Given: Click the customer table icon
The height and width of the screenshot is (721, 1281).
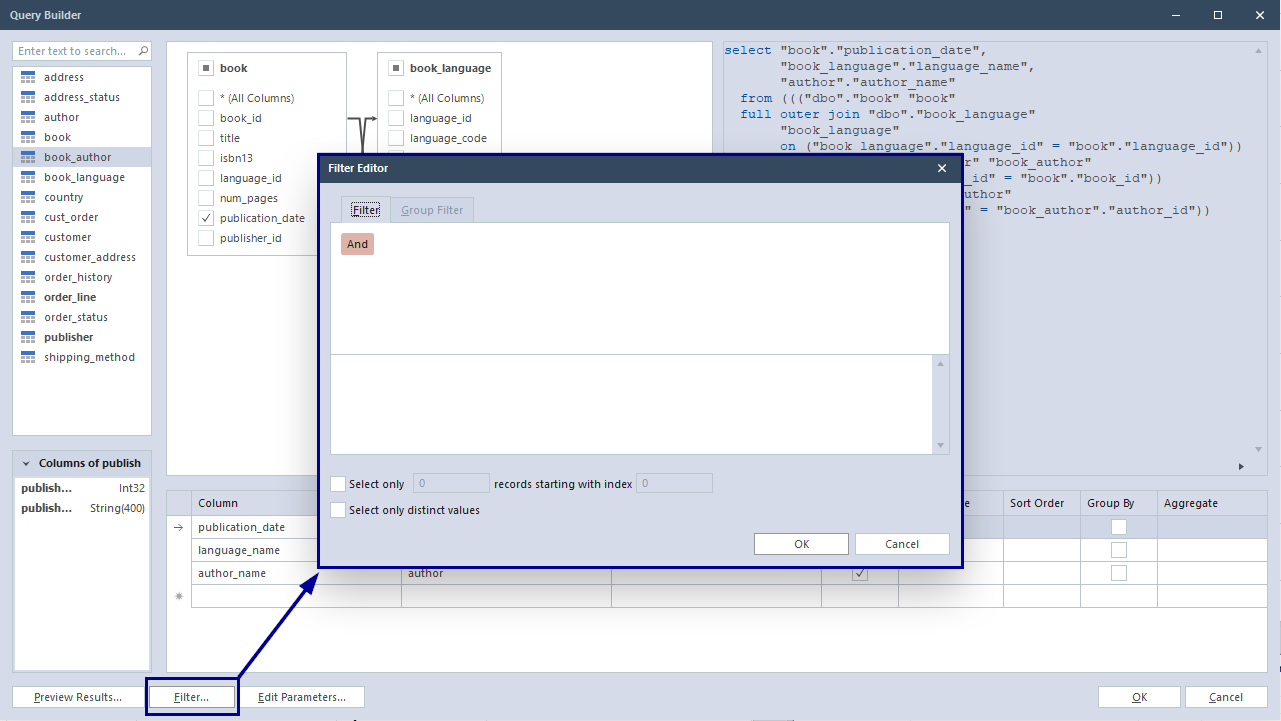Looking at the screenshot, I should coord(28,237).
